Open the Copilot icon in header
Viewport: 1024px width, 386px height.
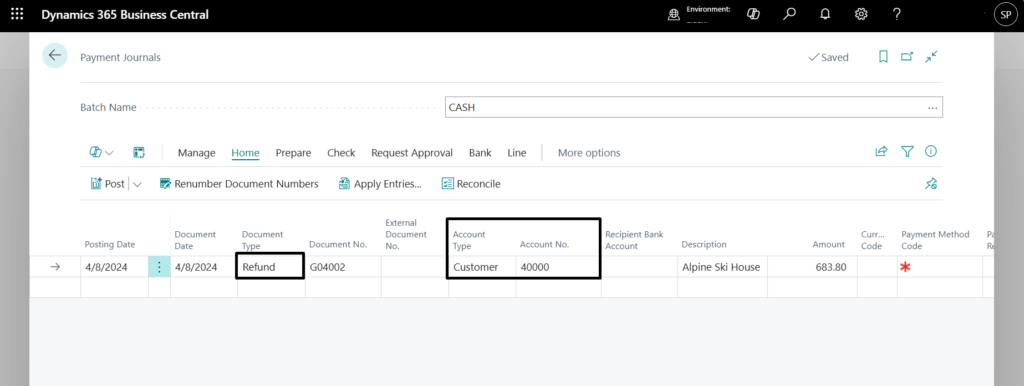(x=753, y=14)
